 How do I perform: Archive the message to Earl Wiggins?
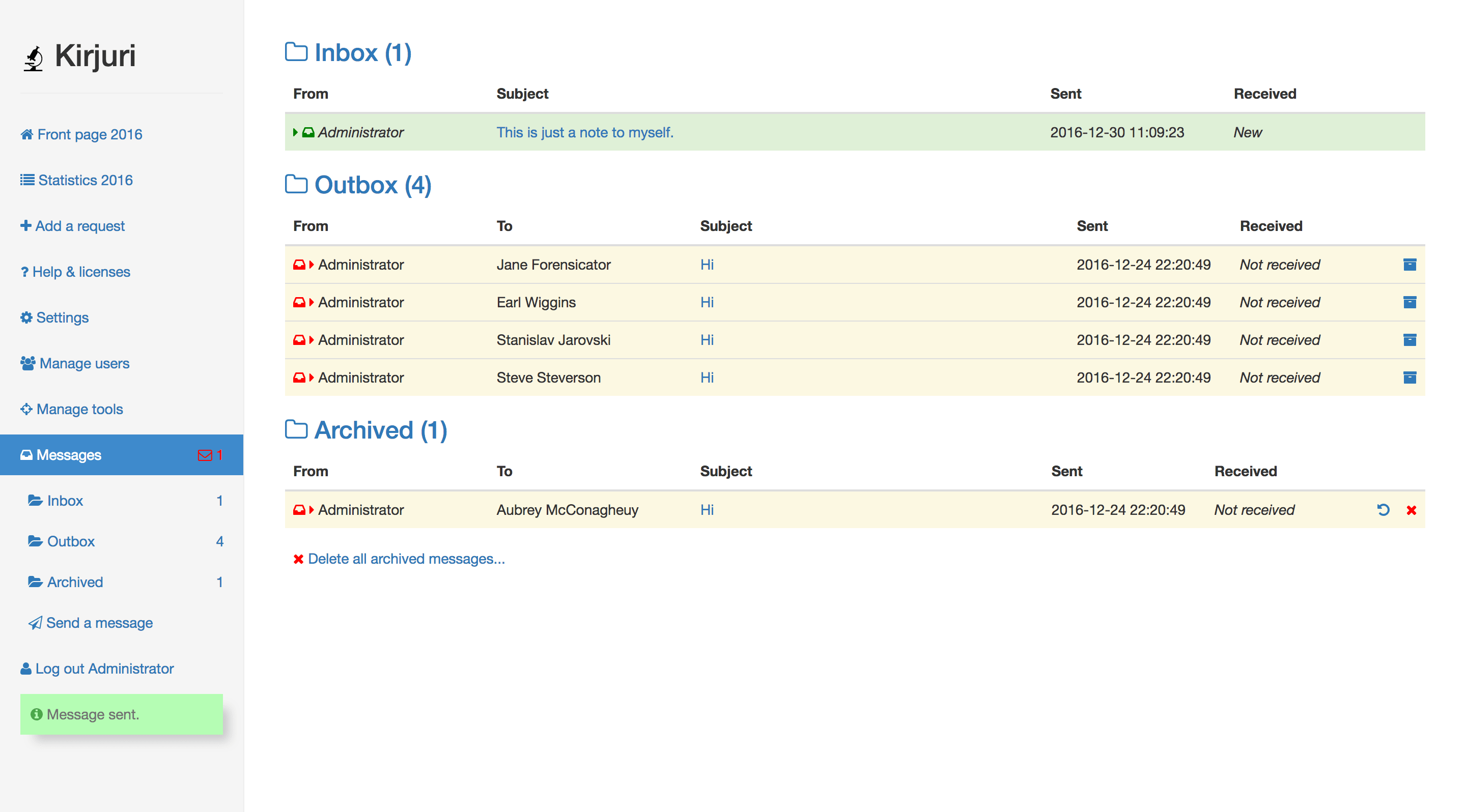tap(1410, 302)
